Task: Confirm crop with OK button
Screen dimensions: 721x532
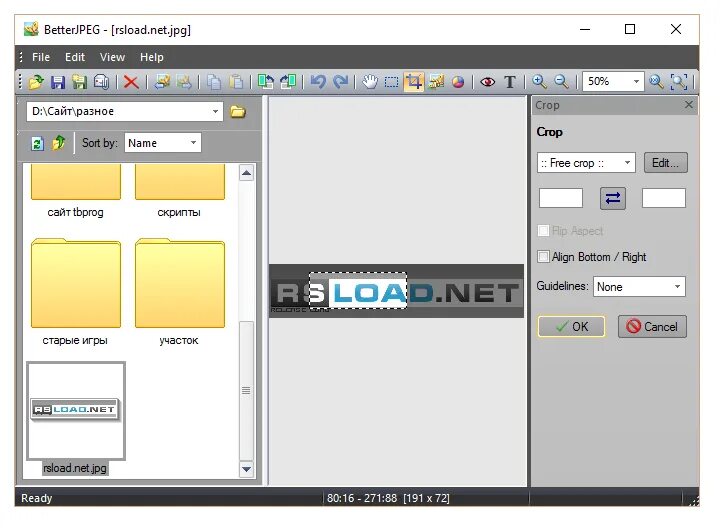Action: tap(571, 326)
